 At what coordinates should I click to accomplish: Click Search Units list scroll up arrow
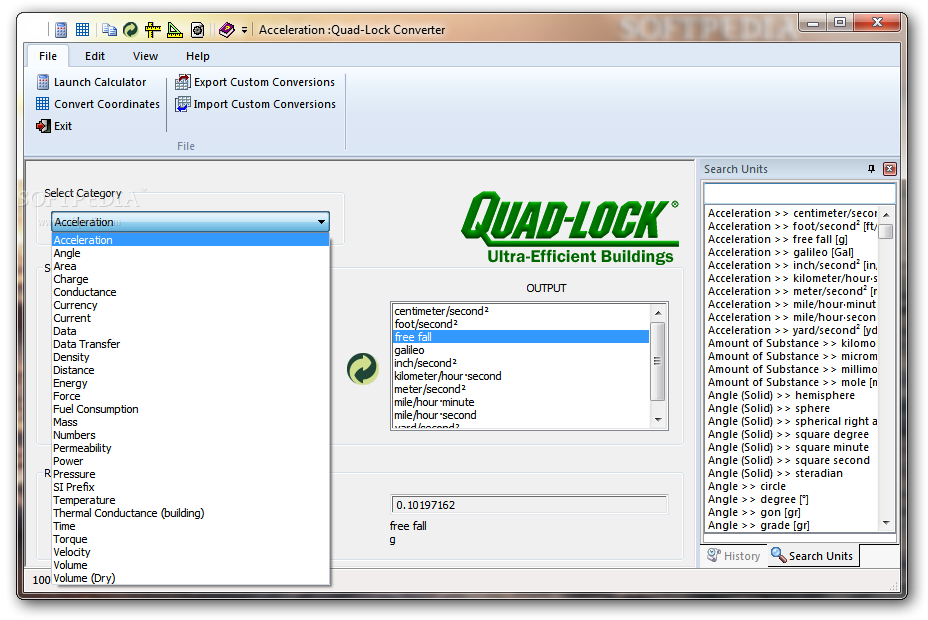pos(886,214)
